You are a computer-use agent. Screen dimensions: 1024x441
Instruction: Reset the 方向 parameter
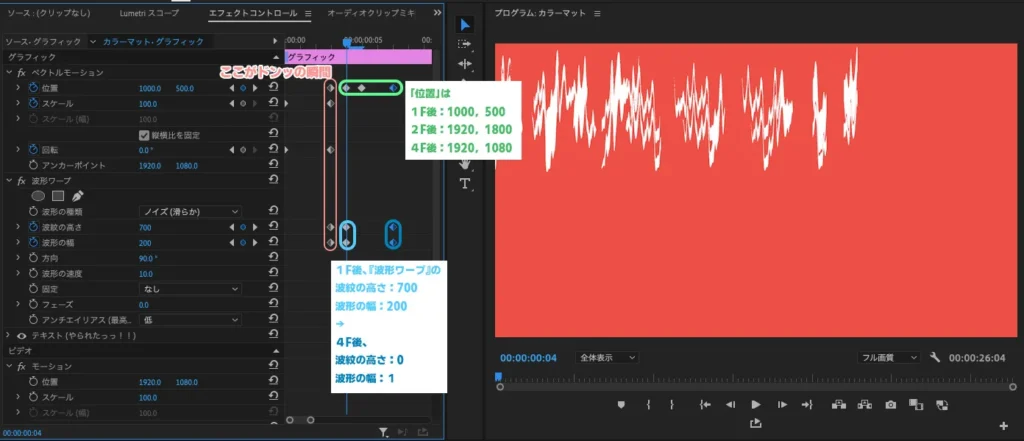[274, 258]
